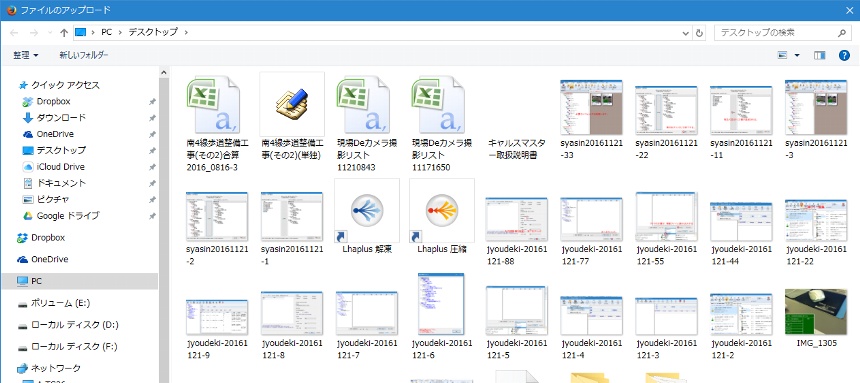Open Dropbox in Quick Access list
The width and height of the screenshot is (860, 383).
(x=53, y=102)
